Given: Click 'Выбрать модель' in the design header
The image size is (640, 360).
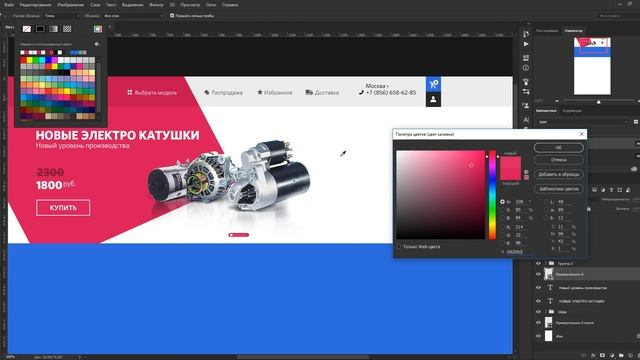Looking at the screenshot, I should click(152, 93).
